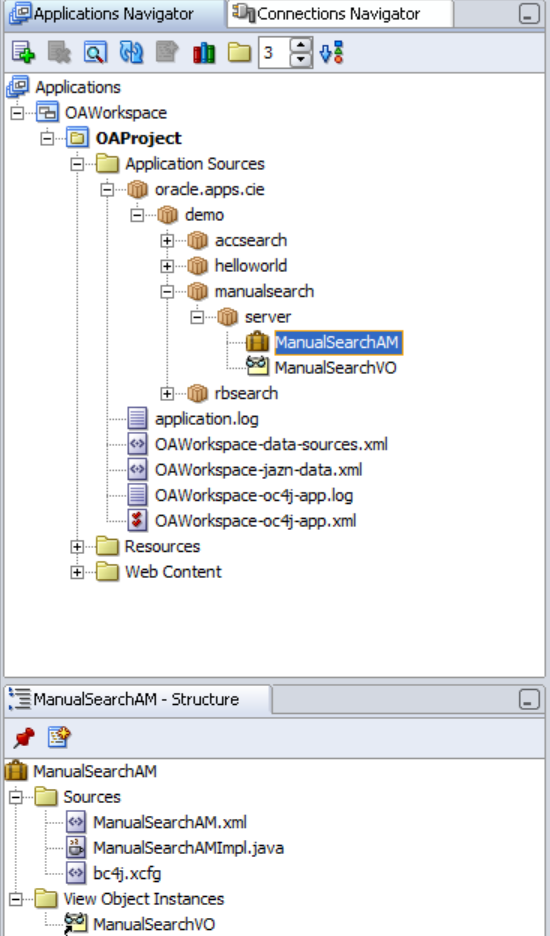Click the New Application add icon in toolbar
550x936 pixels.
click(23, 53)
